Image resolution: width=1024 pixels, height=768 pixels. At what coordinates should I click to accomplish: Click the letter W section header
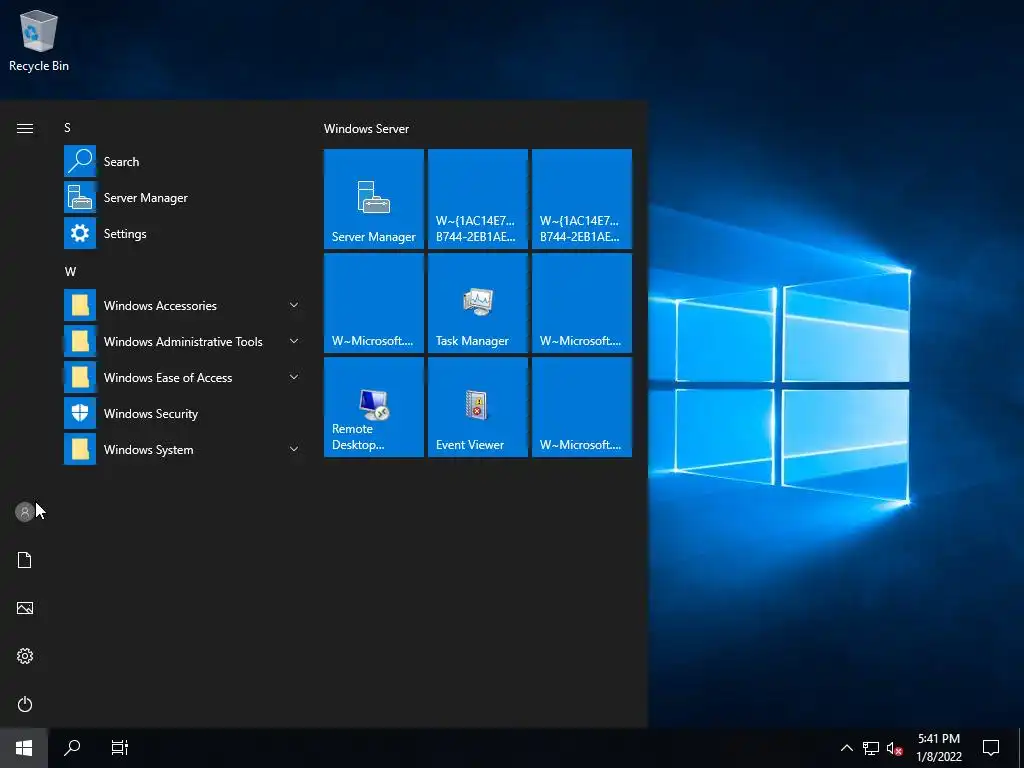click(x=71, y=272)
